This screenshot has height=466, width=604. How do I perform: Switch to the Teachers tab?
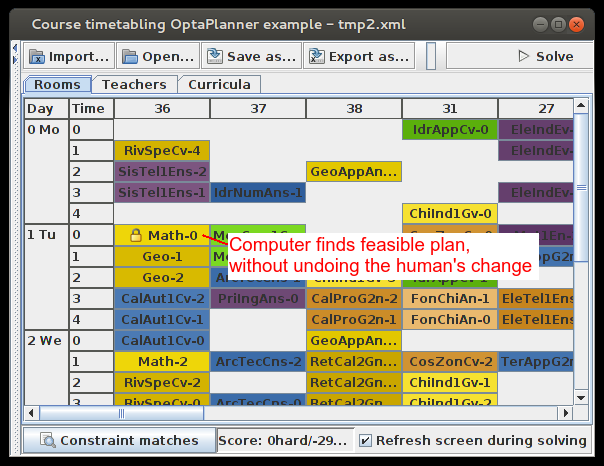[x=134, y=85]
